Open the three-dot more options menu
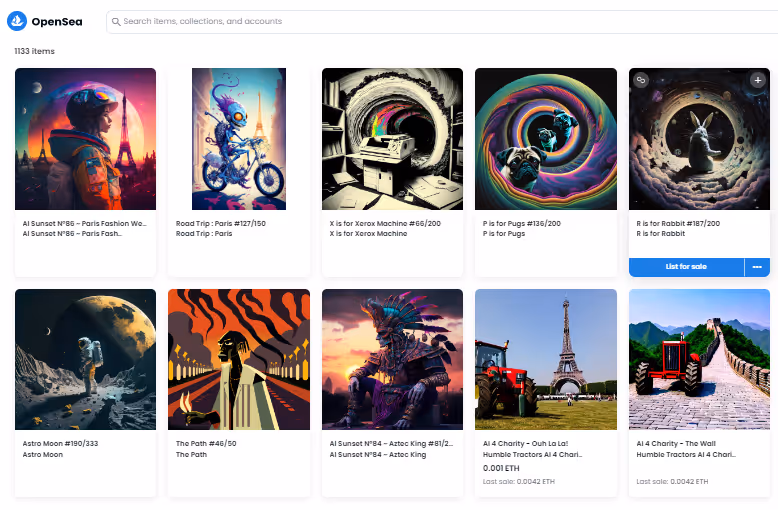 pos(757,267)
